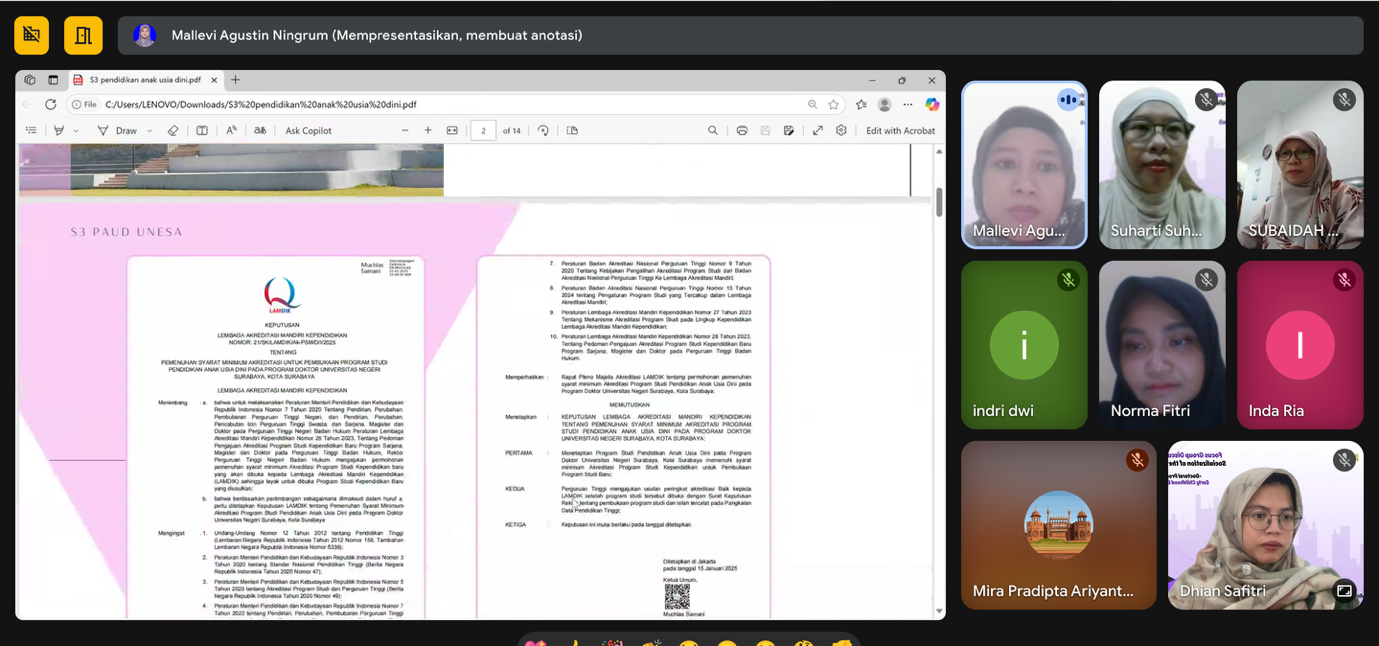Screen dimensions: 1379x646
Task: Click the Save as icon
Action: pyautogui.click(x=789, y=131)
